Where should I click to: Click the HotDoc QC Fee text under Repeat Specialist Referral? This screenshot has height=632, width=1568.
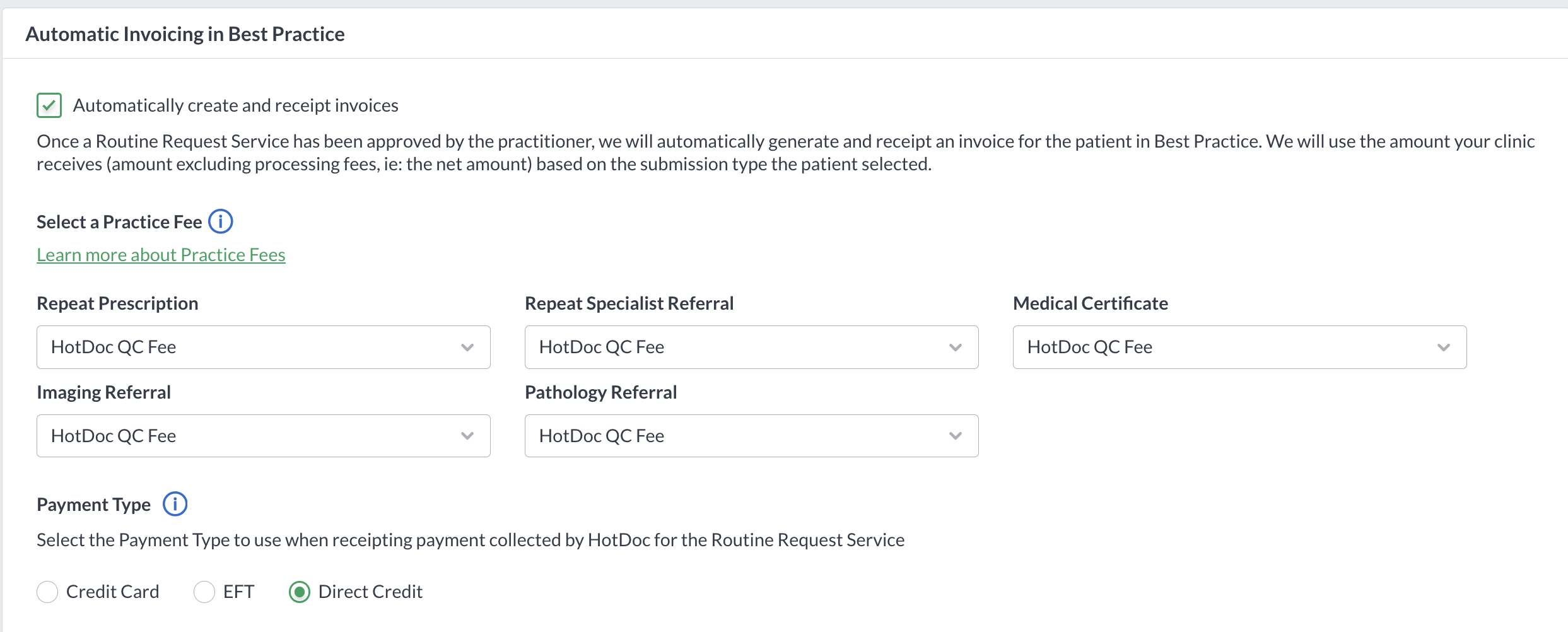click(x=601, y=347)
